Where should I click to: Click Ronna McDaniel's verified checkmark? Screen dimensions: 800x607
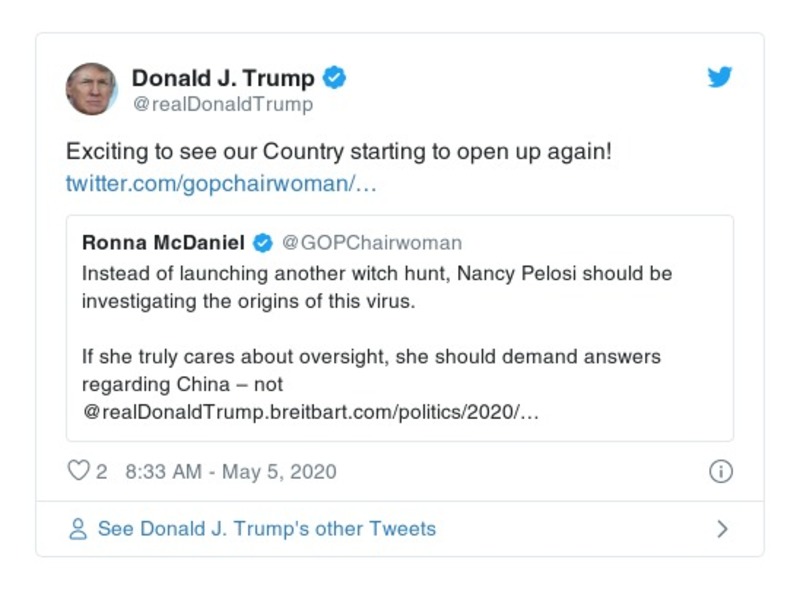262,240
